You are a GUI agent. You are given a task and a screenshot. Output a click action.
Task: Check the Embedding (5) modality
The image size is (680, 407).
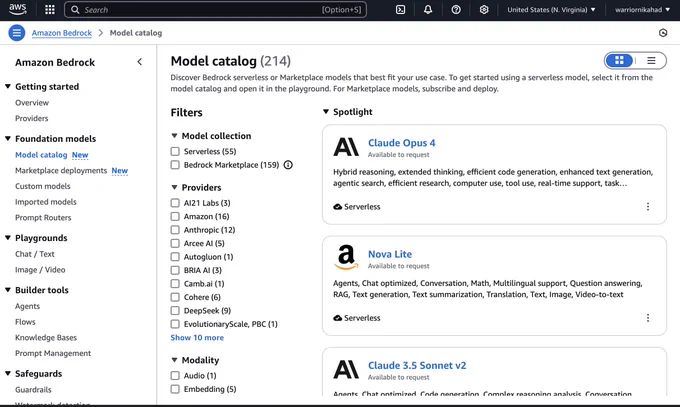point(175,389)
